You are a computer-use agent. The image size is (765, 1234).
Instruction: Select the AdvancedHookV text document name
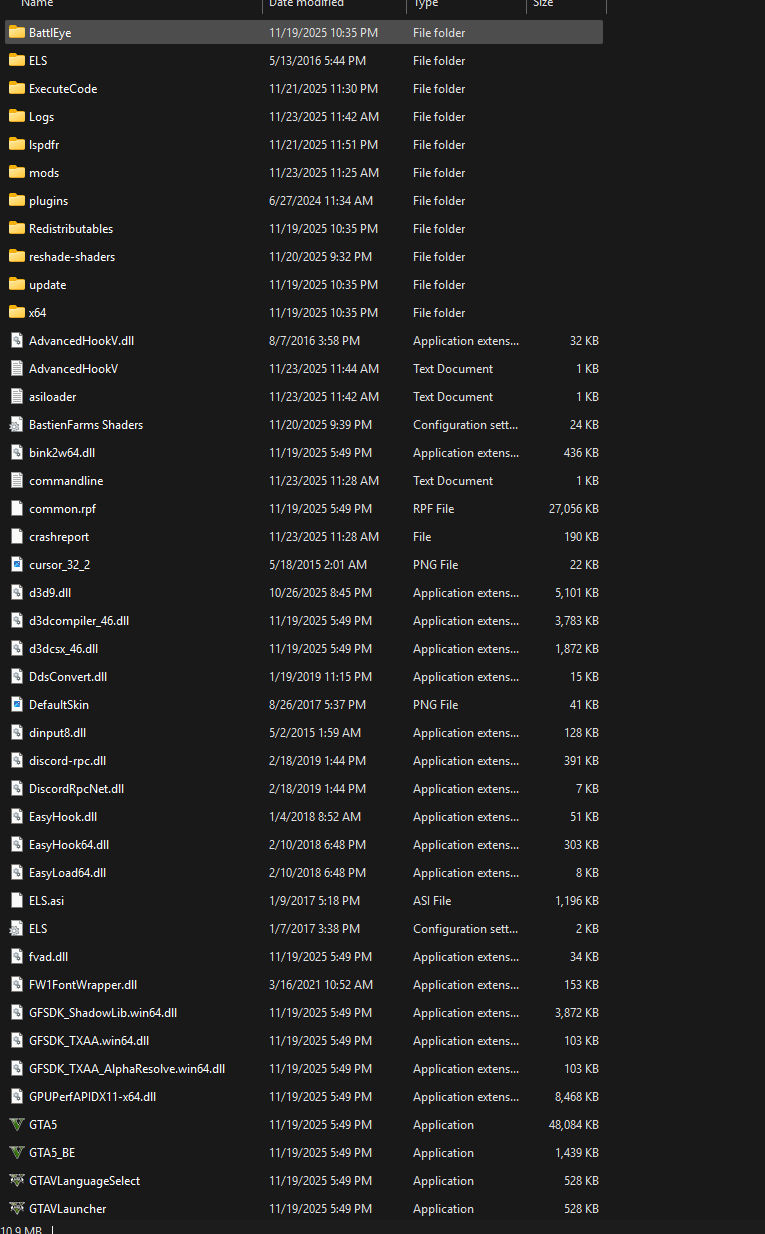pyautogui.click(x=73, y=369)
